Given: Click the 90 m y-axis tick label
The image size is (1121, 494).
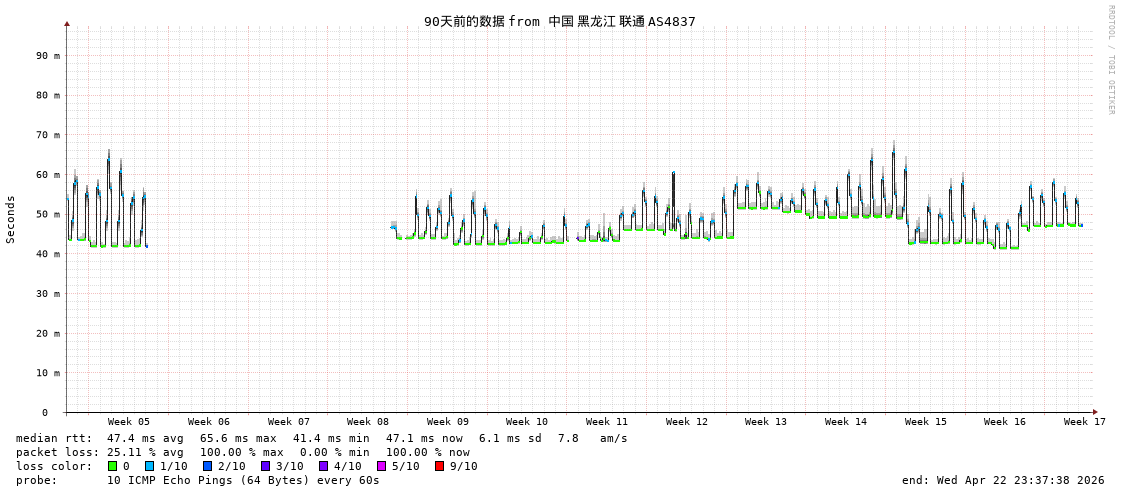Looking at the screenshot, I should (x=49, y=56).
